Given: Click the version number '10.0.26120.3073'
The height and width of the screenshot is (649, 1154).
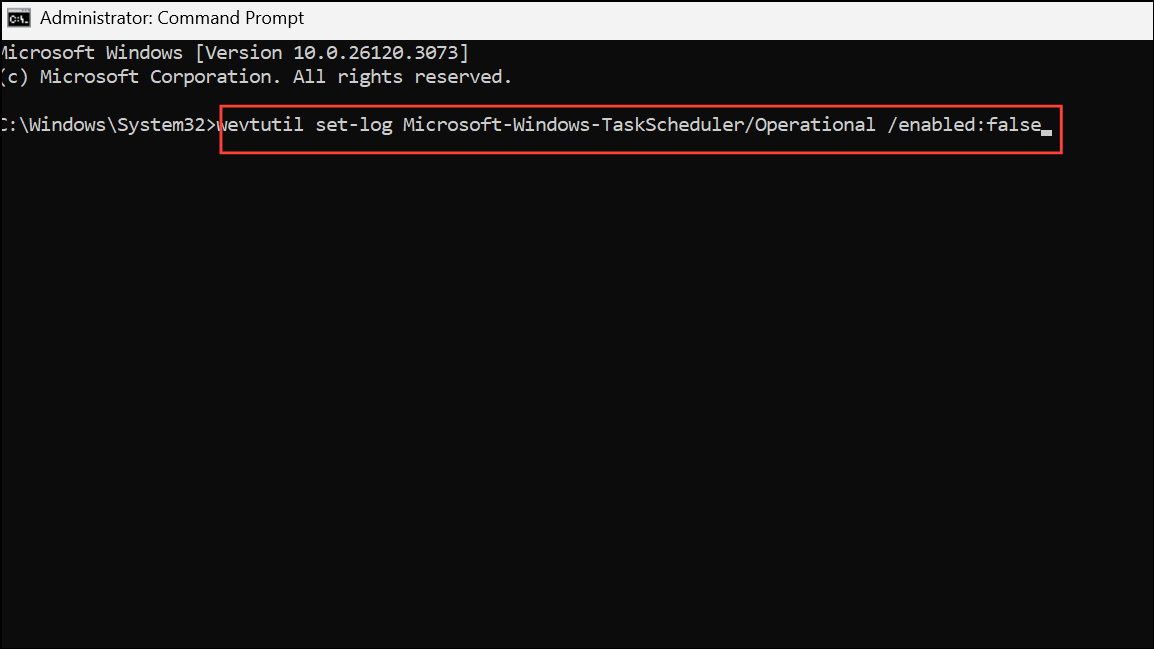Looking at the screenshot, I should [x=375, y=53].
